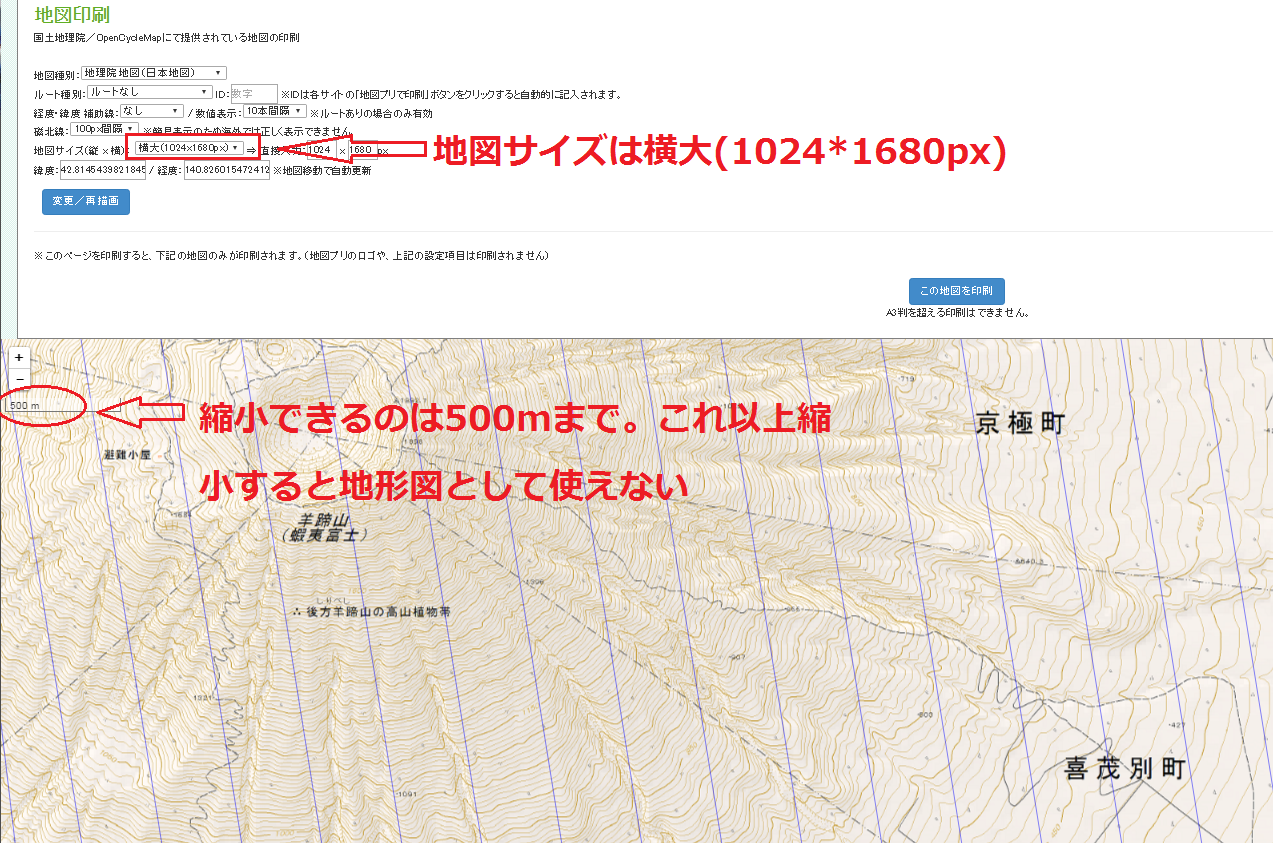Click the この地図を印刷 print button
Viewport: 1273px width, 843px height.
pyautogui.click(x=956, y=291)
